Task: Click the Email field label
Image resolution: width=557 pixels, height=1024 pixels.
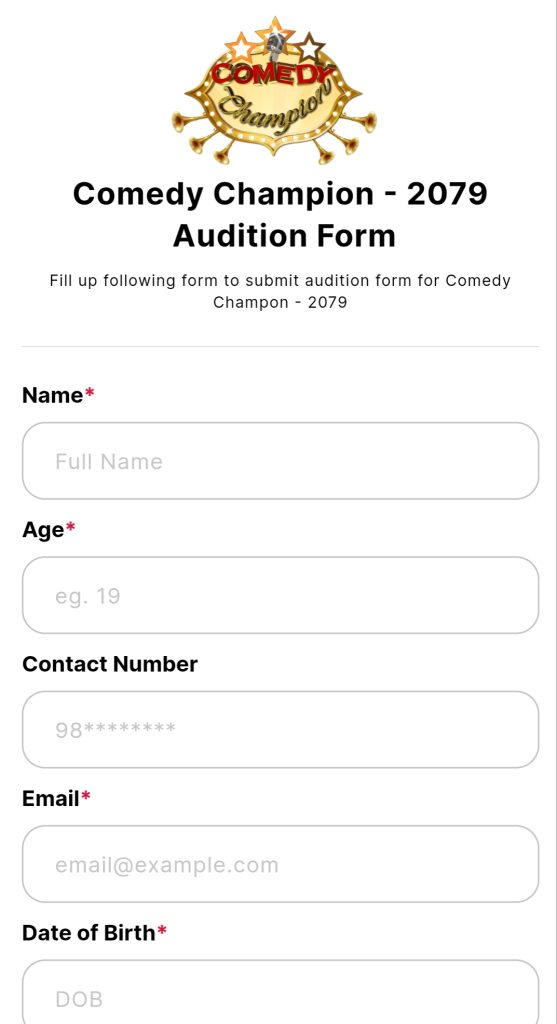Action: point(51,798)
